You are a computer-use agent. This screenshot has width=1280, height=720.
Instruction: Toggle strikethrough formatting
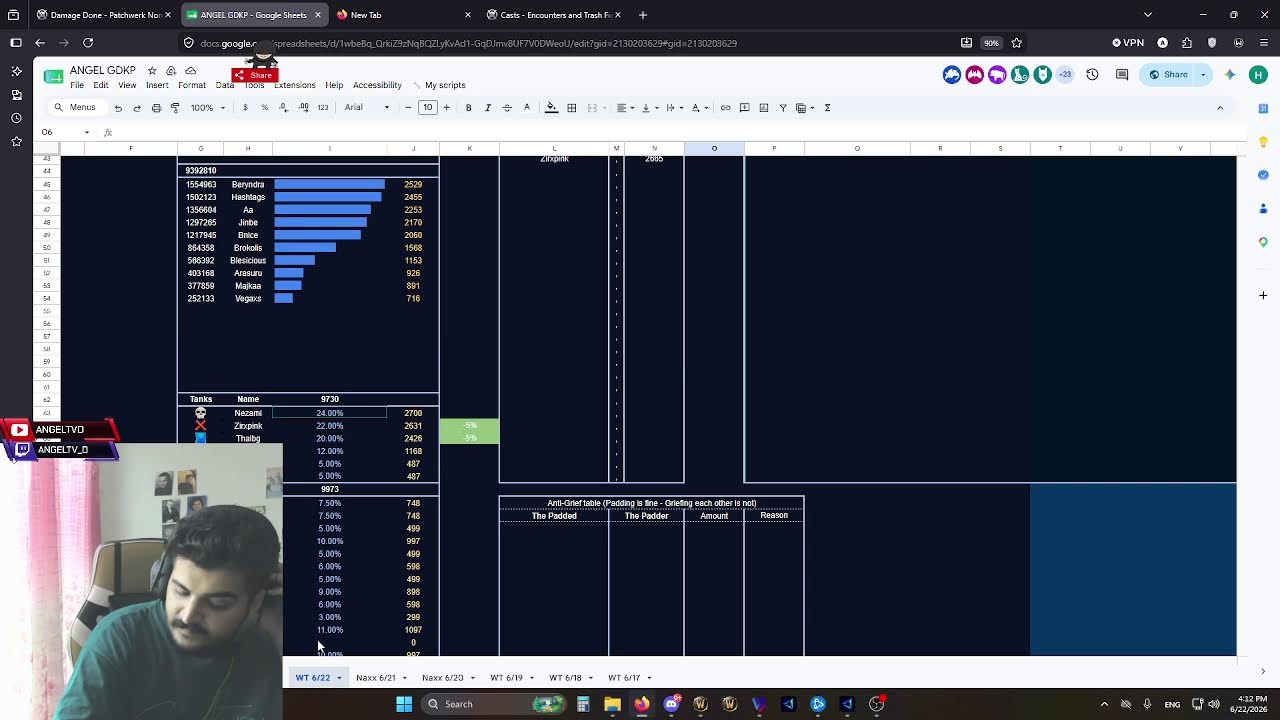[507, 108]
